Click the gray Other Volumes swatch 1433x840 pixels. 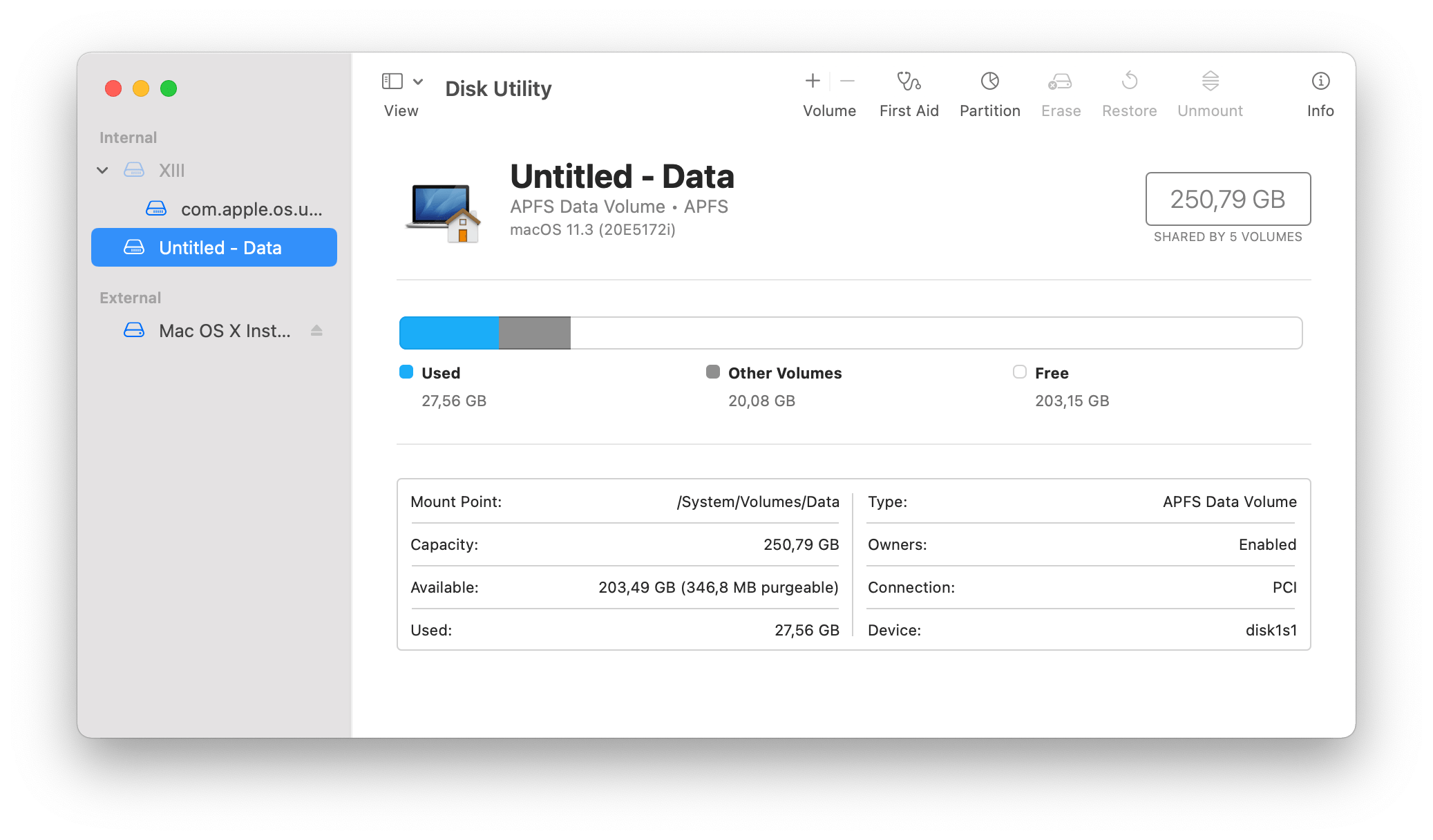coord(712,372)
